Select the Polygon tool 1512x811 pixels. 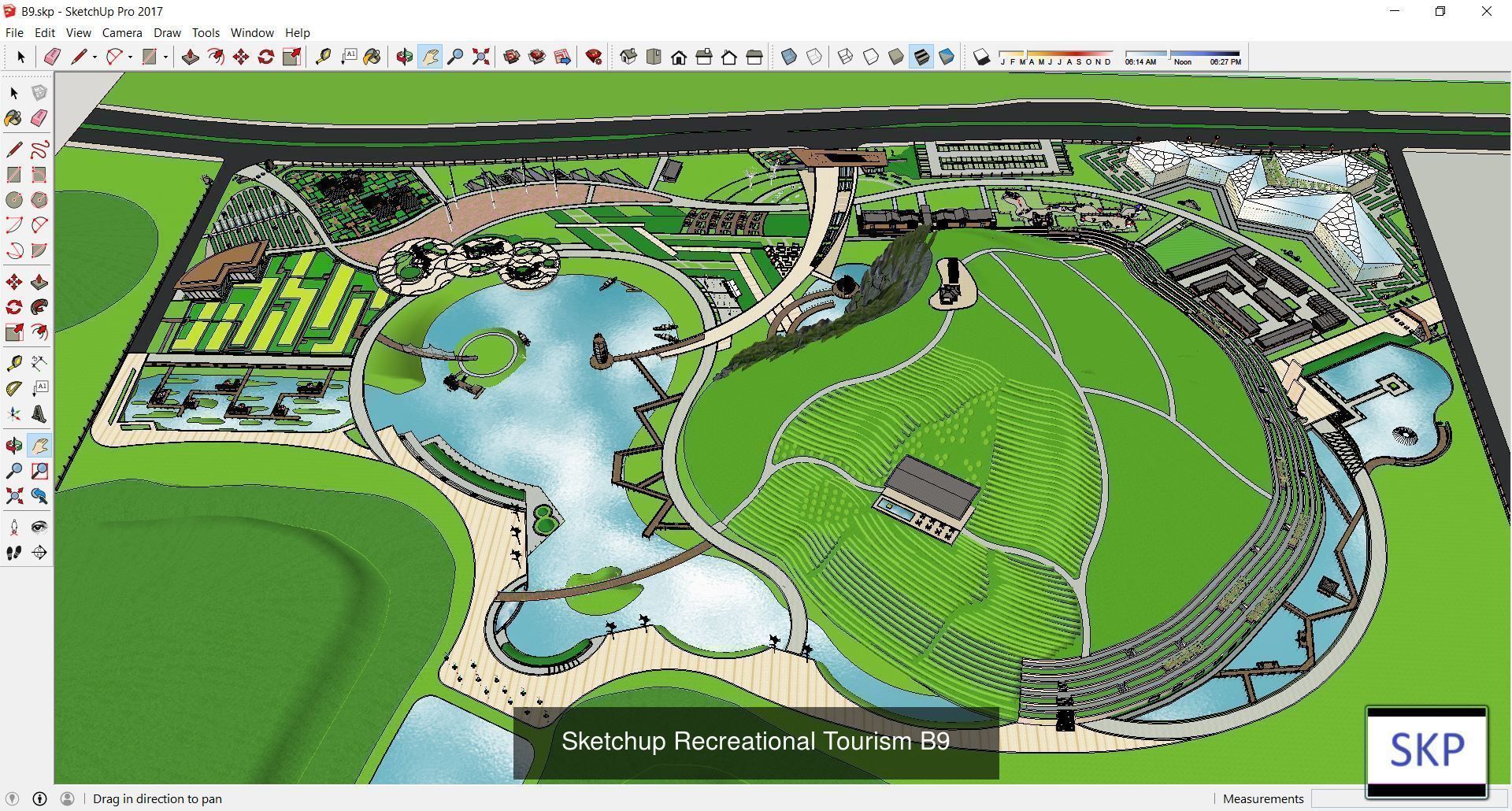[39, 200]
